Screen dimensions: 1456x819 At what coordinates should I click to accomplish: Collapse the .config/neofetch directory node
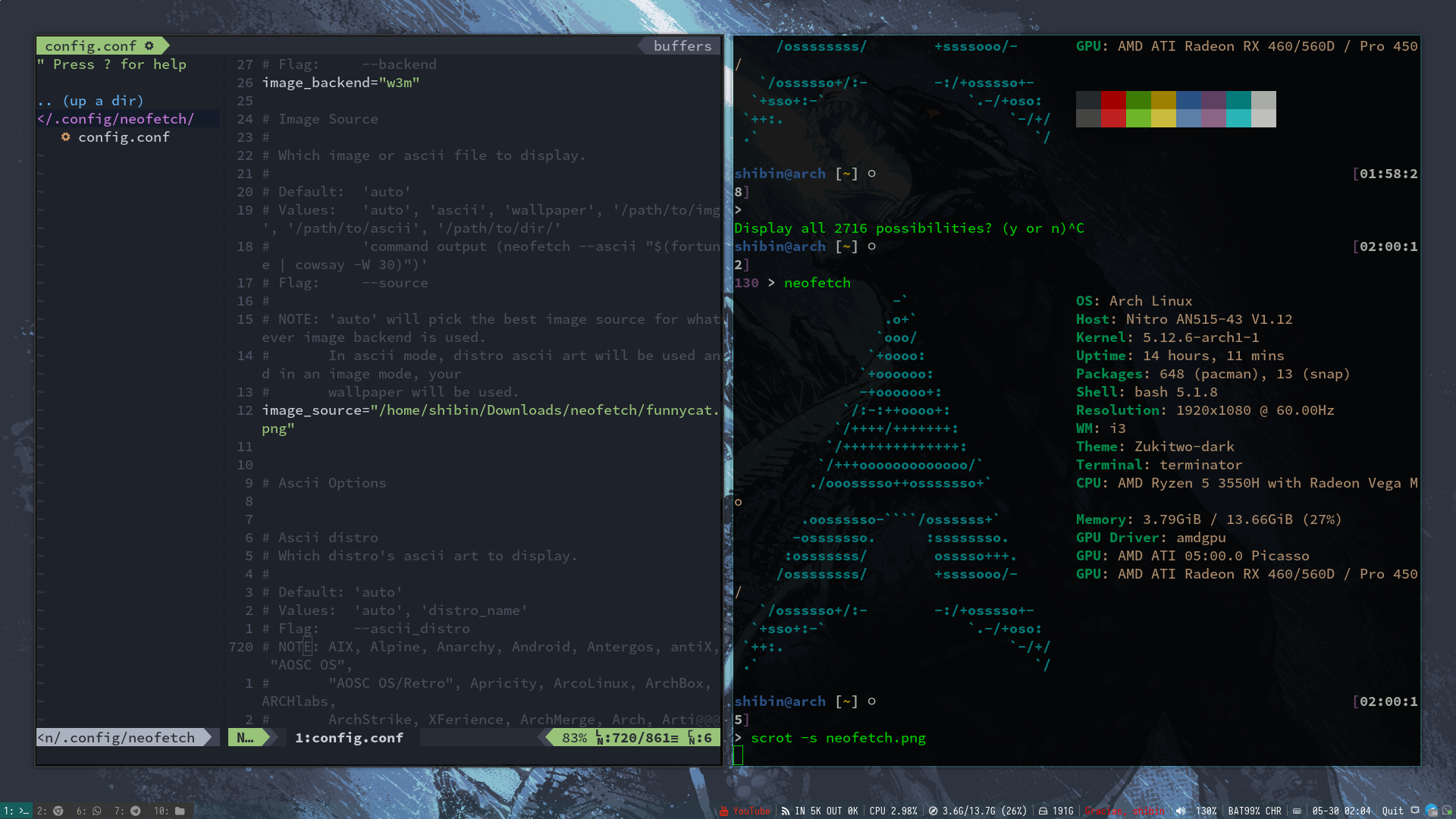[x=118, y=119]
